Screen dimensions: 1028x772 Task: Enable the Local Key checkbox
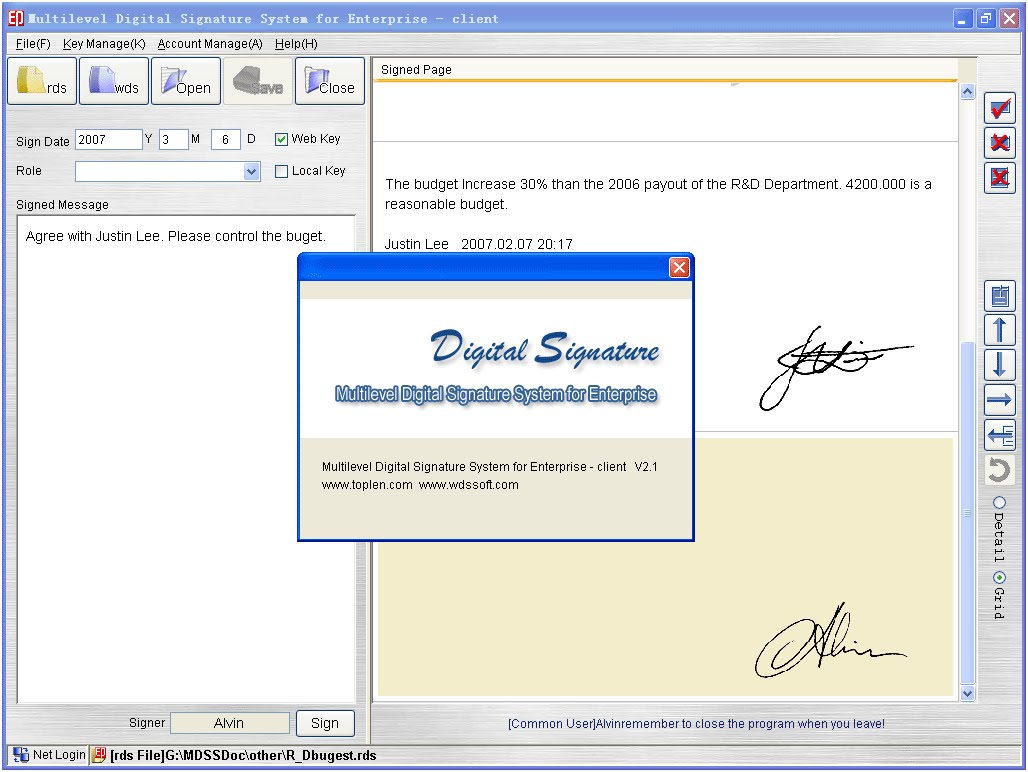(x=281, y=171)
